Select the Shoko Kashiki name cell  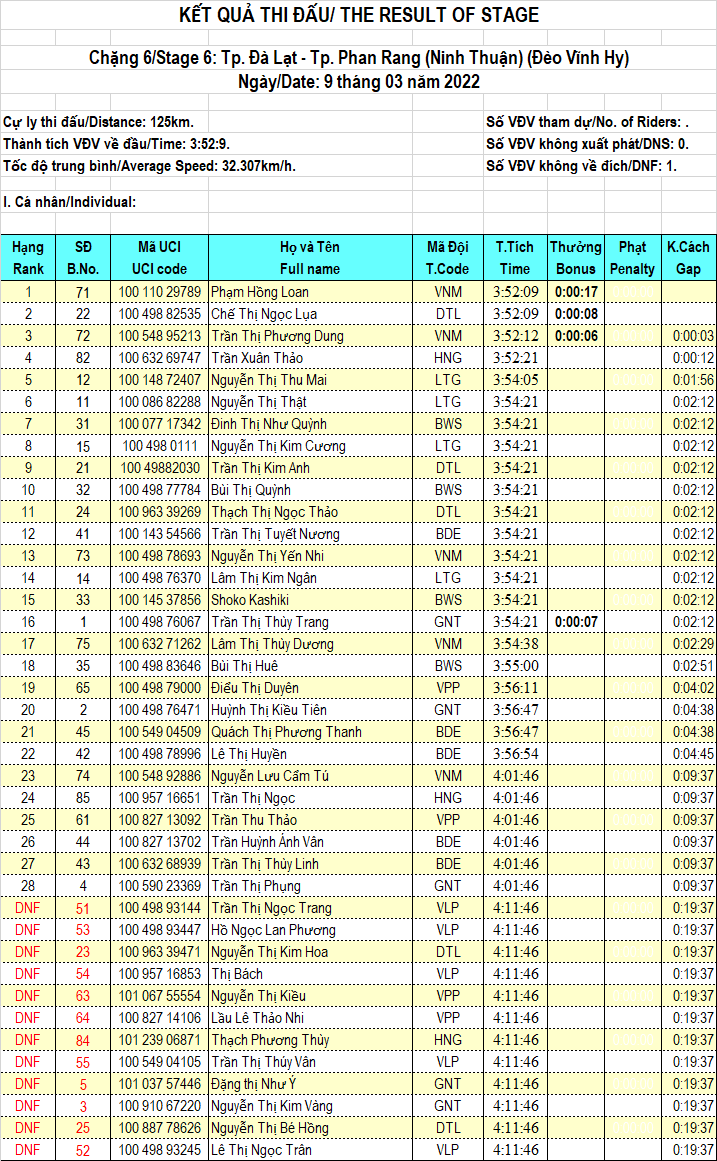[x=250, y=600]
